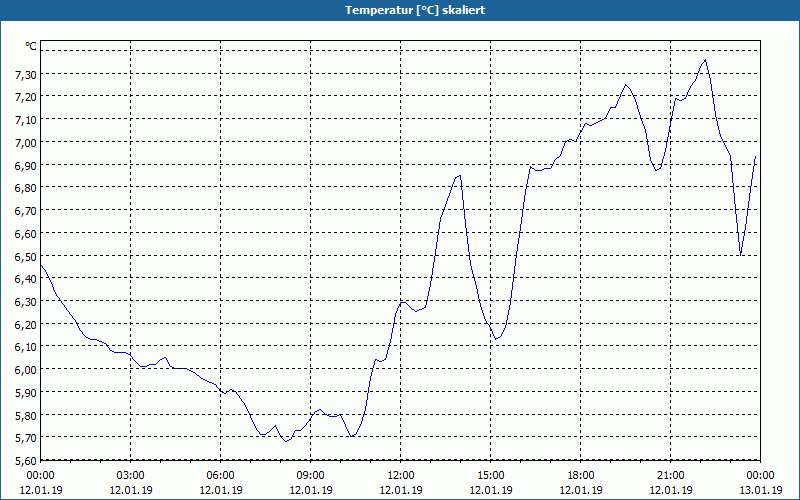Click the chart title 'Temperatur [°C] skaliert'
Image resolution: width=800 pixels, height=500 pixels.
415,10
